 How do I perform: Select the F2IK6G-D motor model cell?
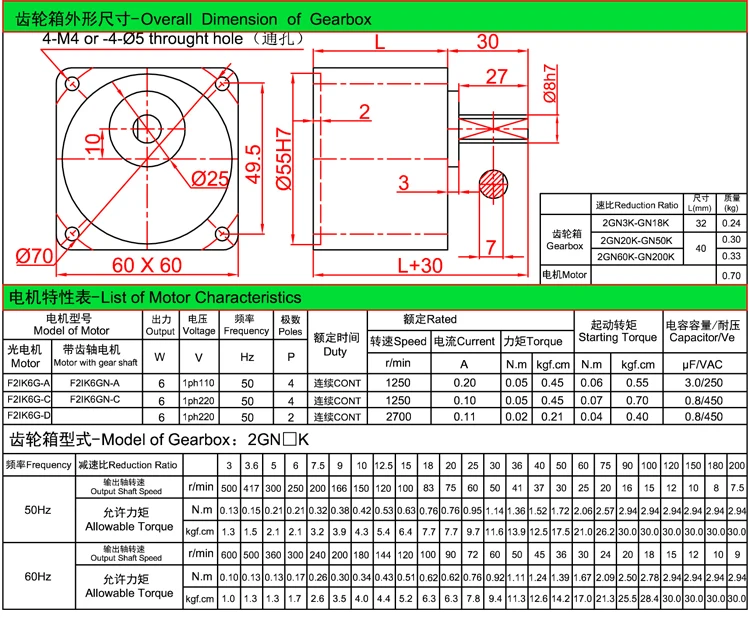[x=28, y=415]
